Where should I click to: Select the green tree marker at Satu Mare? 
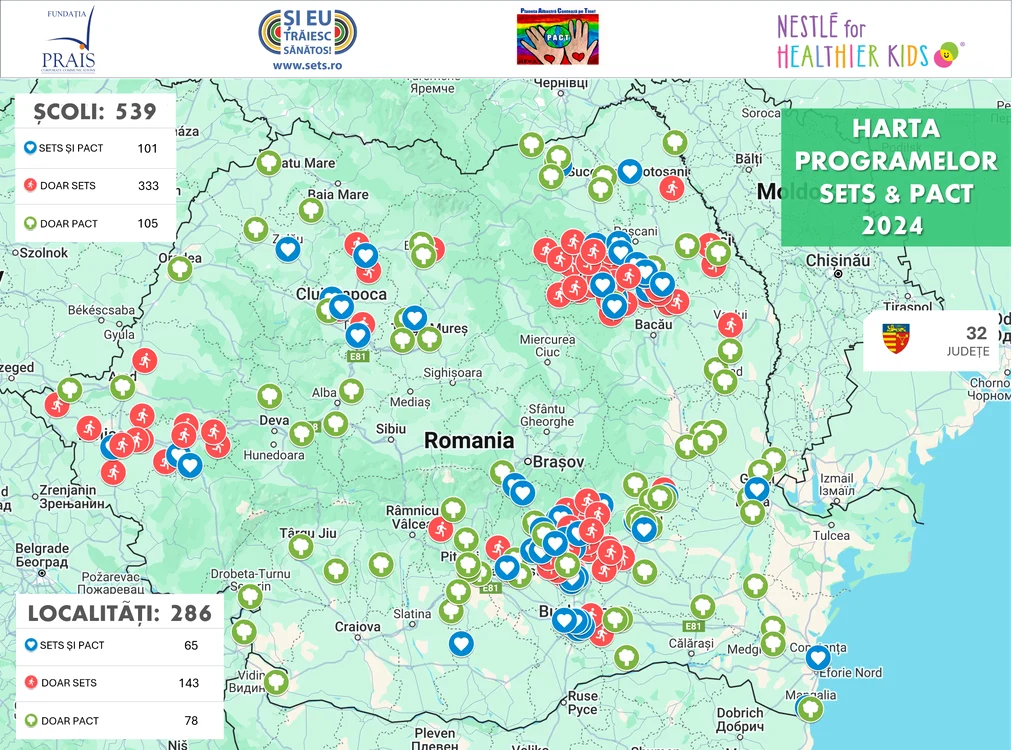269,163
